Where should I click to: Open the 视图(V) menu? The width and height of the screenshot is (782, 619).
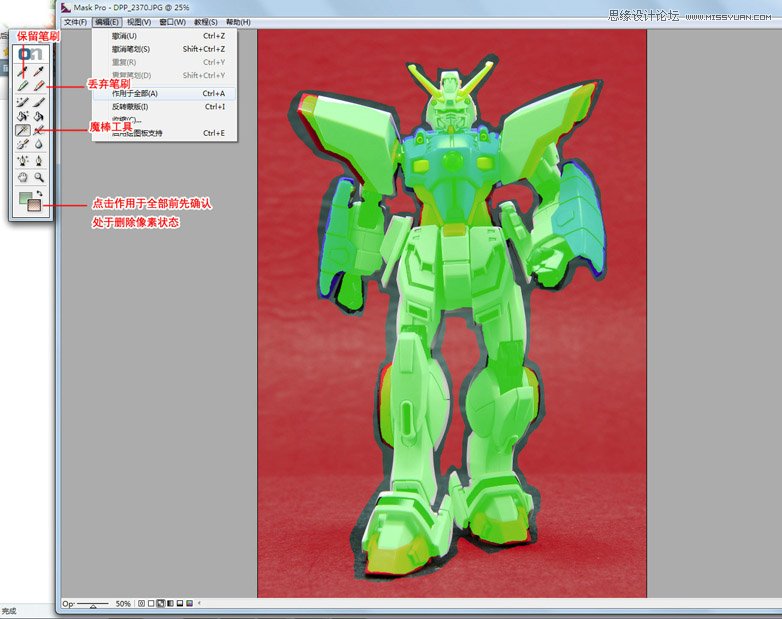pos(140,22)
